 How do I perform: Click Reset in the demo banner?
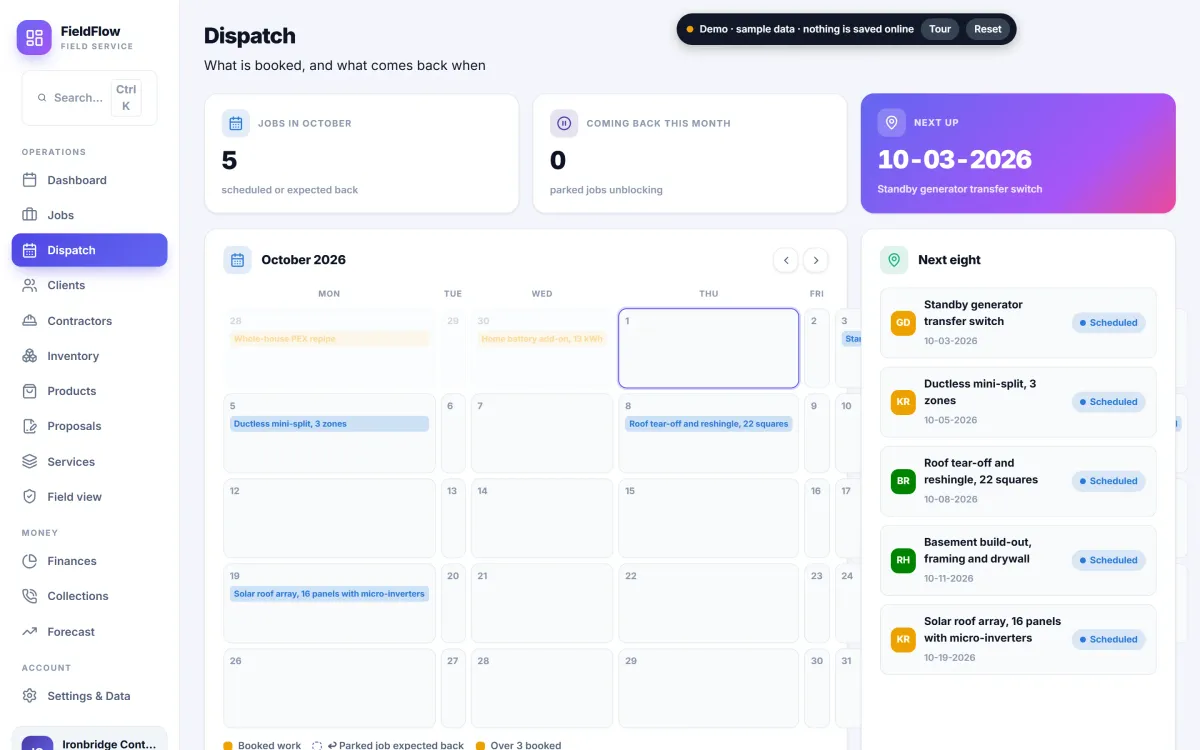988,29
